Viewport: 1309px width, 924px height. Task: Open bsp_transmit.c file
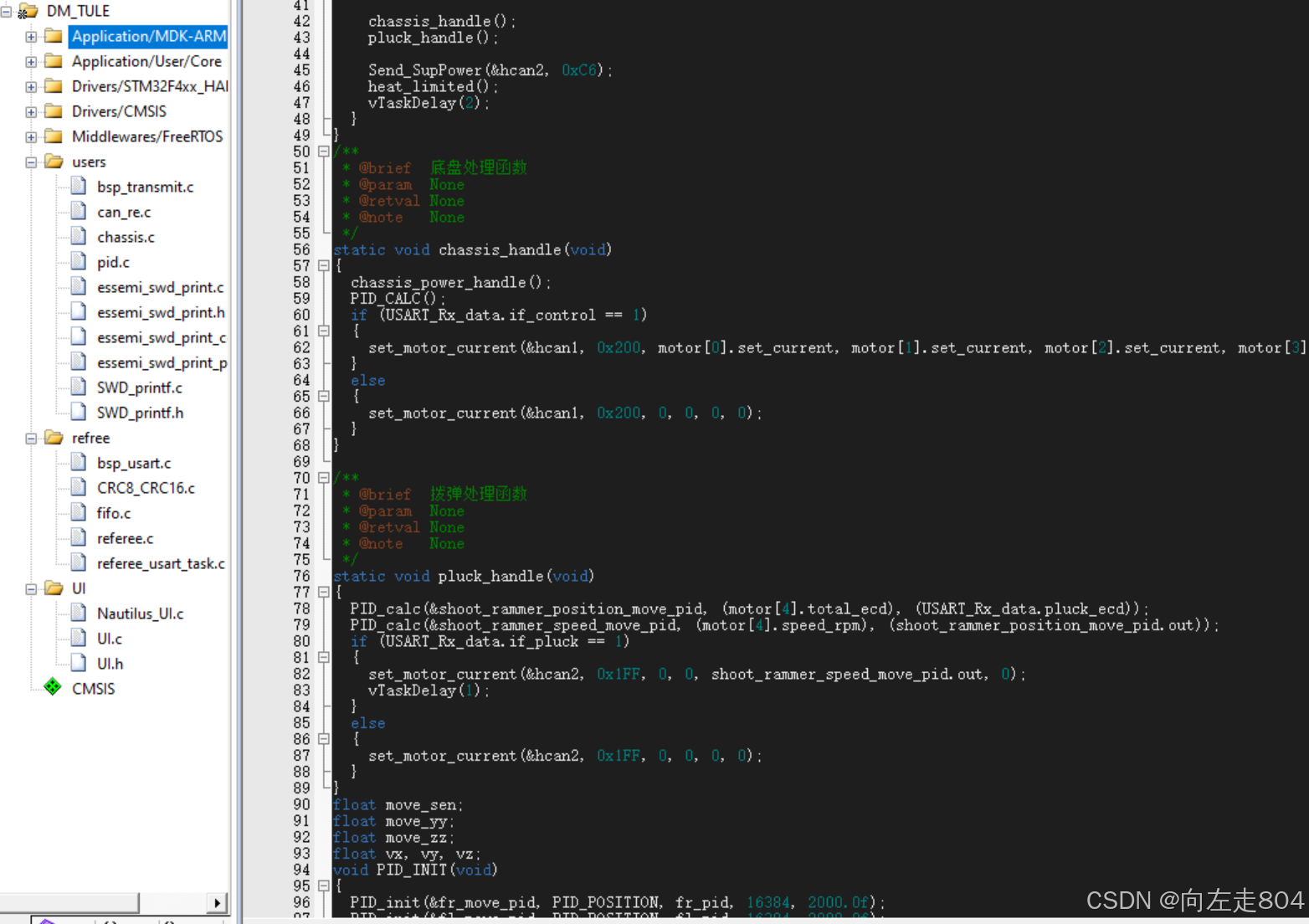click(145, 187)
